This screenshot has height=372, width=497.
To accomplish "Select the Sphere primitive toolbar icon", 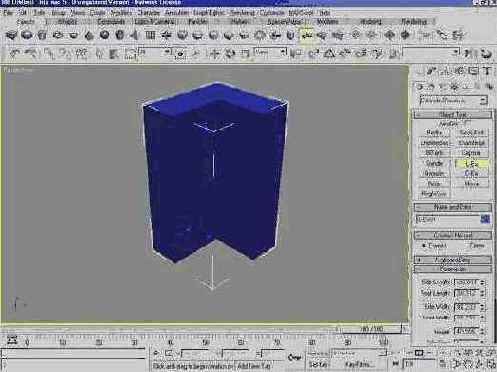I will (27, 35).
